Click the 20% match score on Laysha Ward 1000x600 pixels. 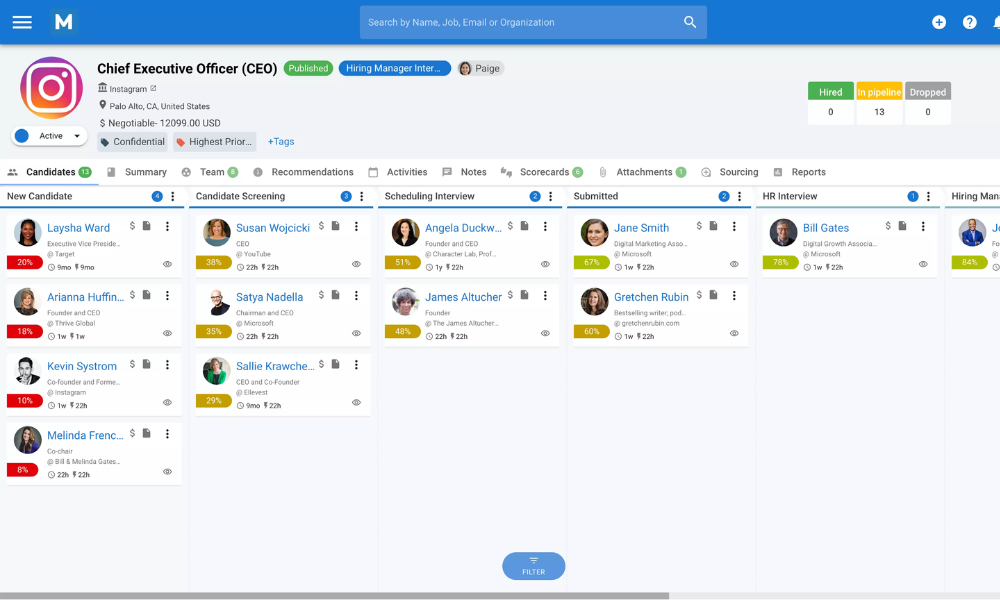pyautogui.click(x=25, y=262)
